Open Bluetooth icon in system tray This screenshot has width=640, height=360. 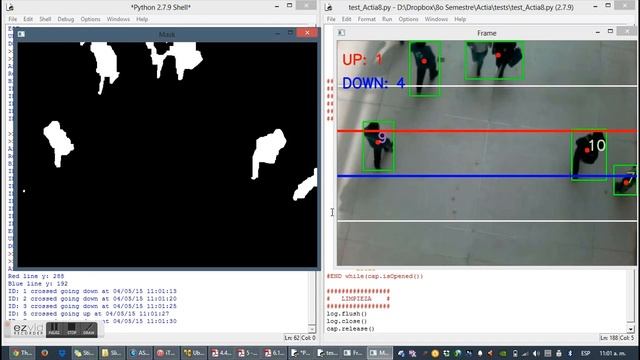tap(570, 353)
